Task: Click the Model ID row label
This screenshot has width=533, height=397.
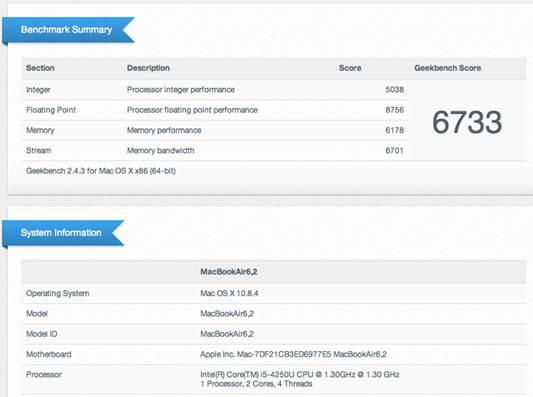Action: click(x=41, y=334)
